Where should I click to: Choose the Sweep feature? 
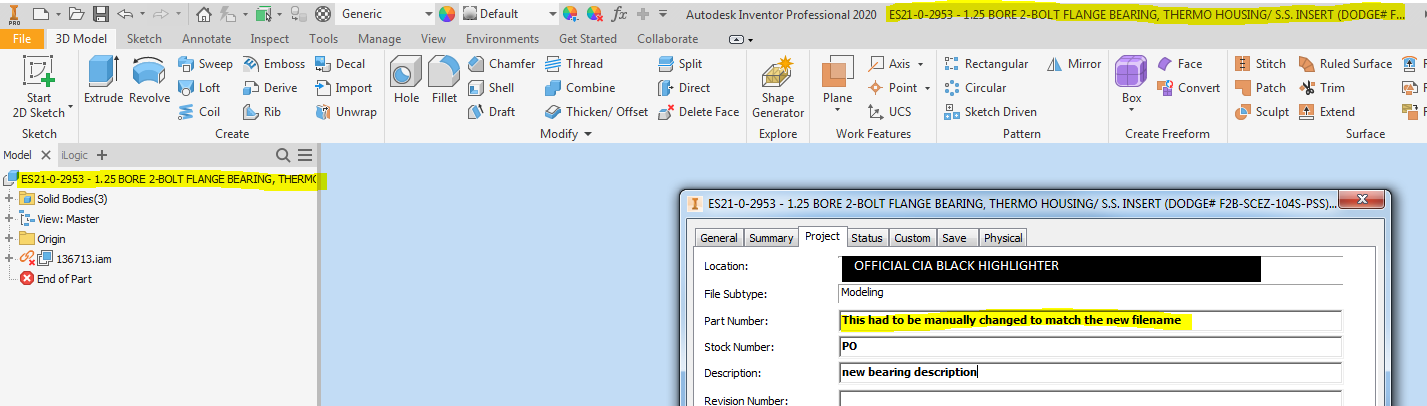tap(205, 63)
